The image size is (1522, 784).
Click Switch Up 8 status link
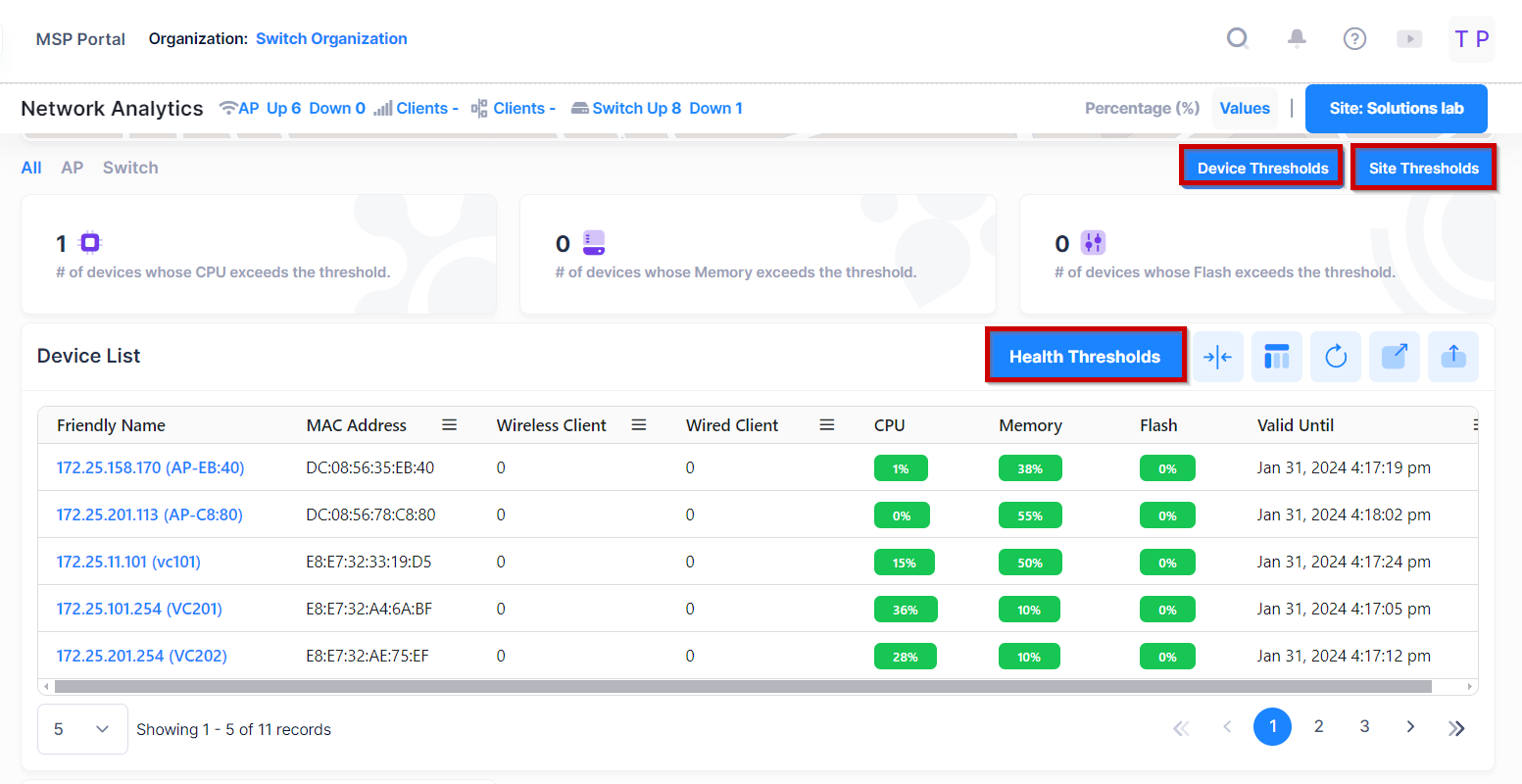coord(636,108)
